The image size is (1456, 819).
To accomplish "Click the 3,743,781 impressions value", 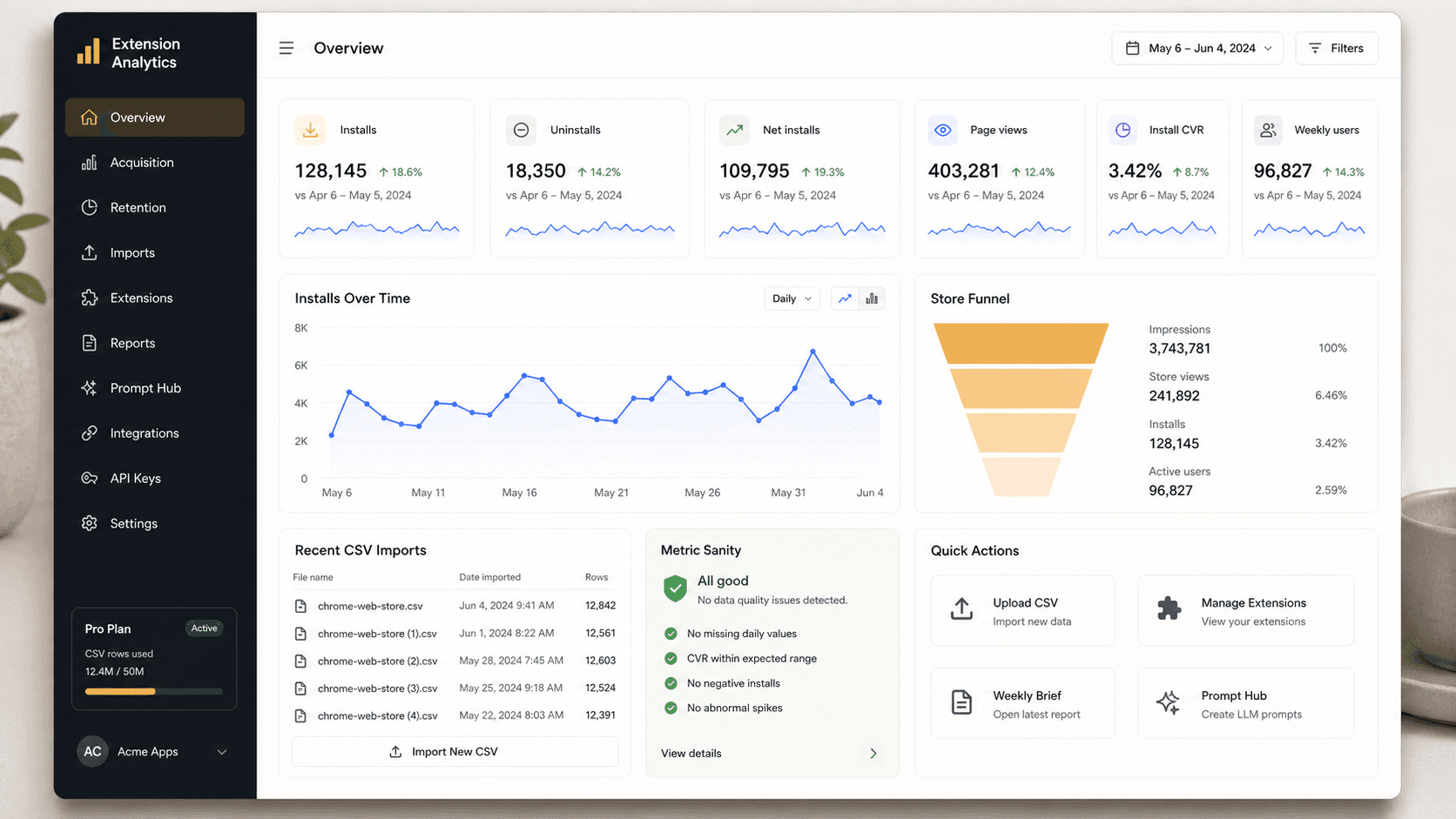I will pos(1179,349).
